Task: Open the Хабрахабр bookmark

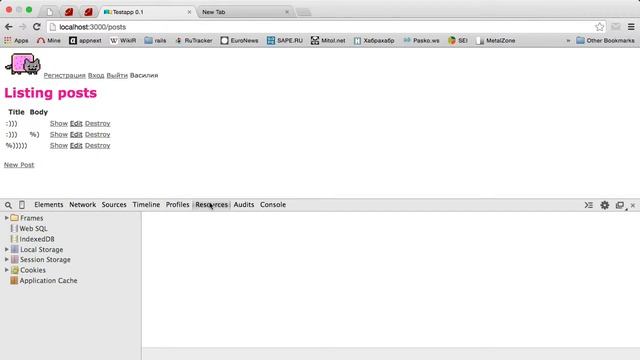Action: [373, 40]
